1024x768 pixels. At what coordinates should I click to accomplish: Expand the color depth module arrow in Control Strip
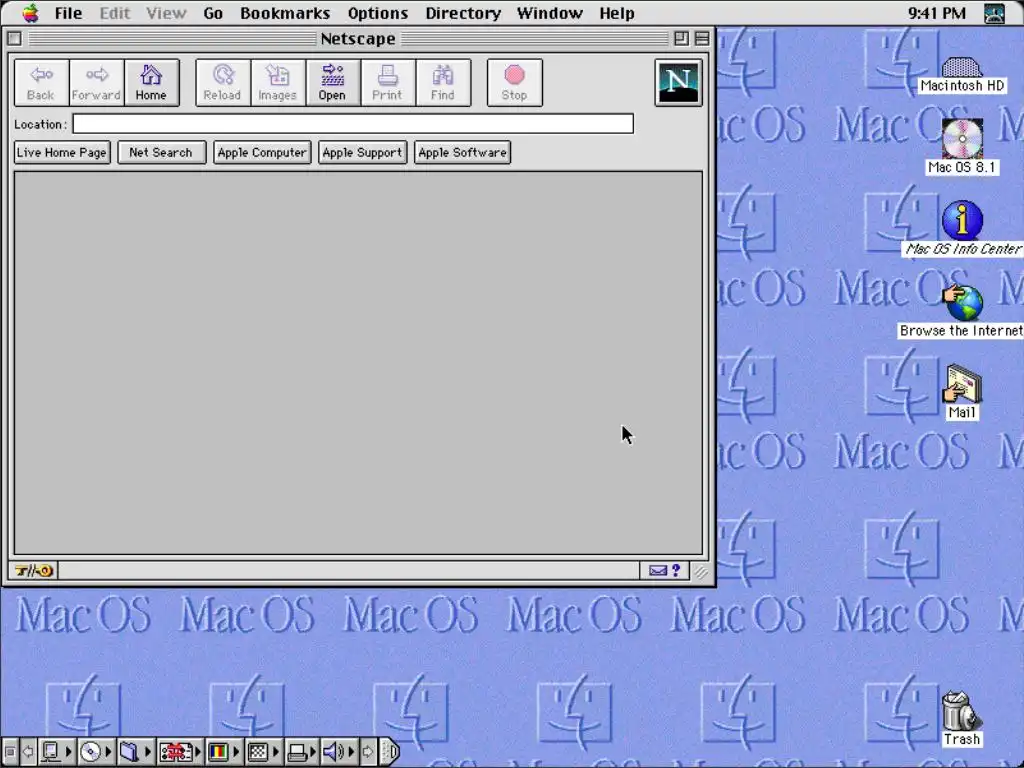(x=236, y=752)
